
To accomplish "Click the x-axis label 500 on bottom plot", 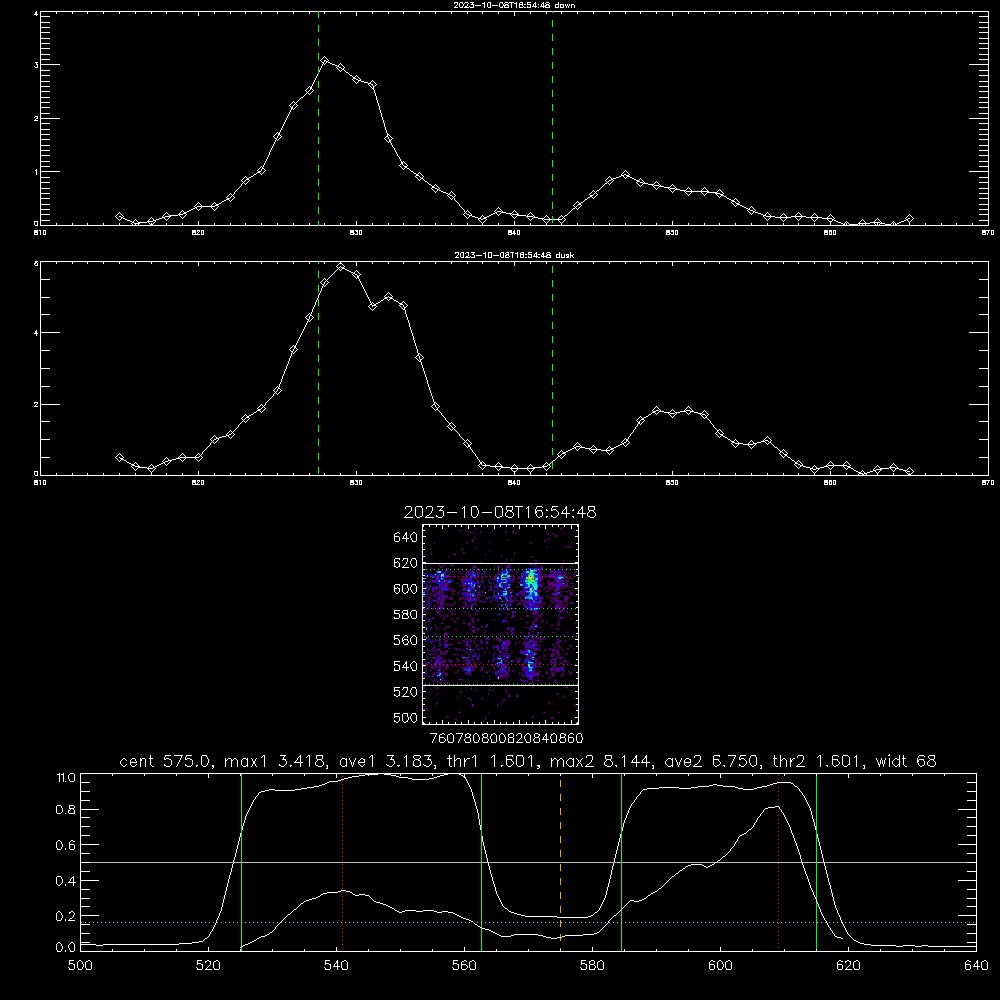I will (80, 966).
